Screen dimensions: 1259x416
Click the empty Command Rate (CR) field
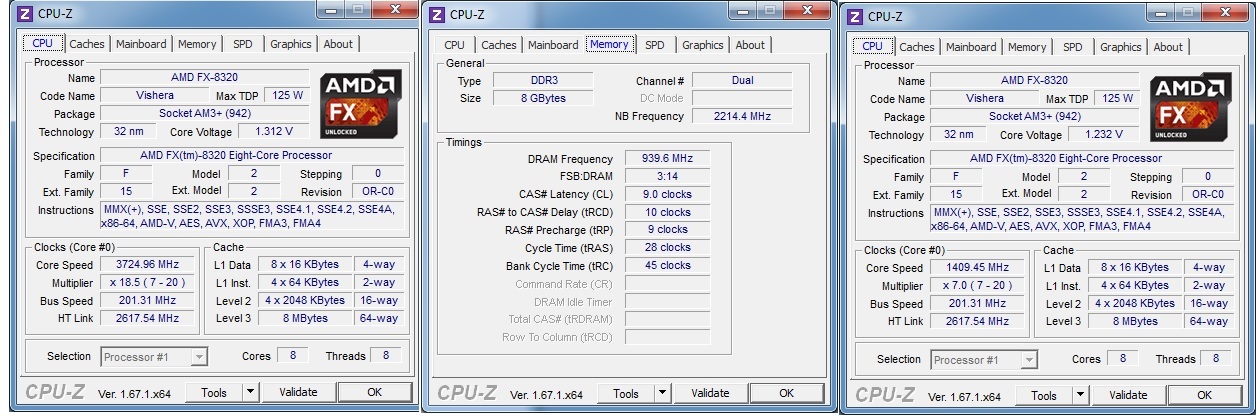click(667, 284)
